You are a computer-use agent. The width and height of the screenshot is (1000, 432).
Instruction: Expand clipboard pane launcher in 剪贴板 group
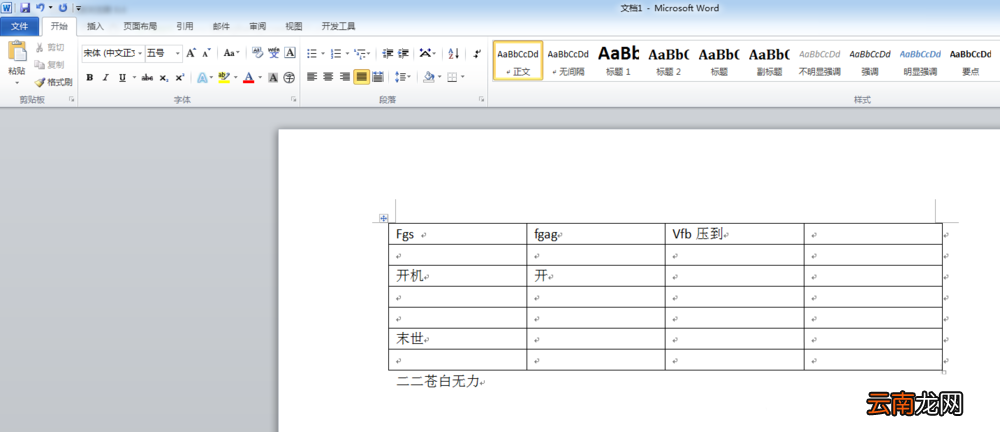pyautogui.click(x=71, y=100)
